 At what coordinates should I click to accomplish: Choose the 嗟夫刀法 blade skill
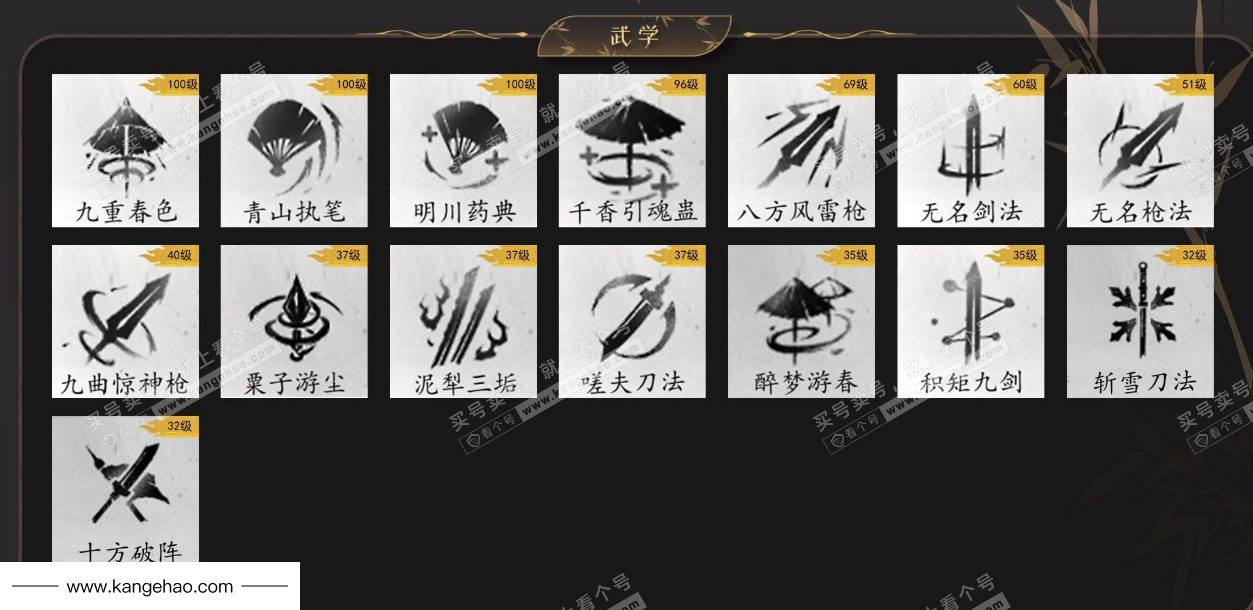click(632, 322)
